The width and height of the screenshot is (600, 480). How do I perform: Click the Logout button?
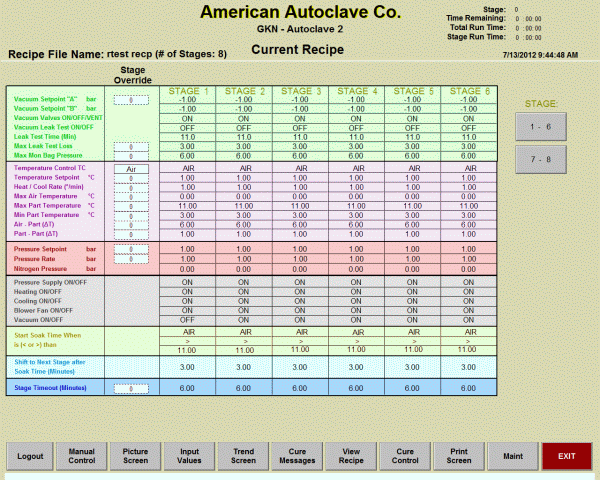30,456
